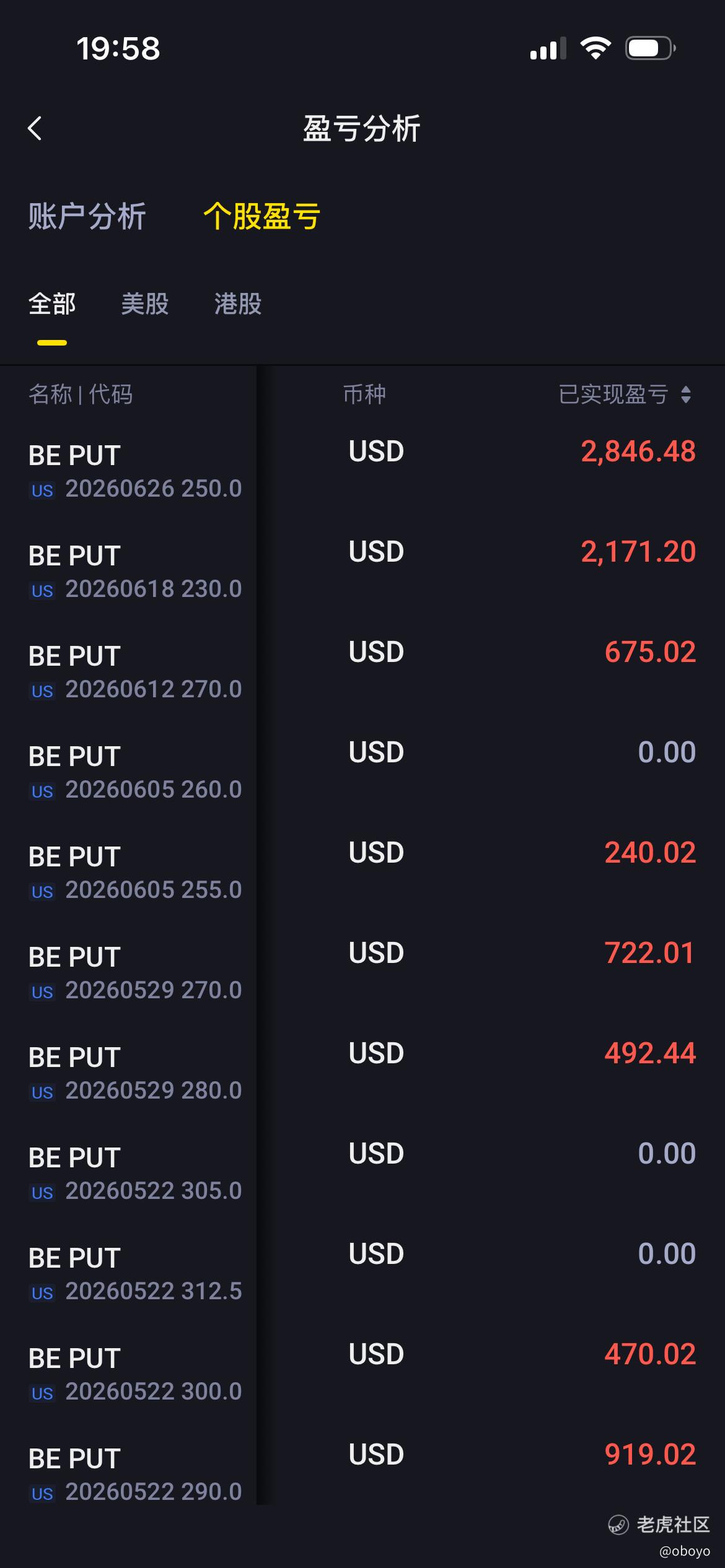This screenshot has width=725, height=1568.
Task: Switch to the 账户分析 tab
Action: [x=87, y=217]
